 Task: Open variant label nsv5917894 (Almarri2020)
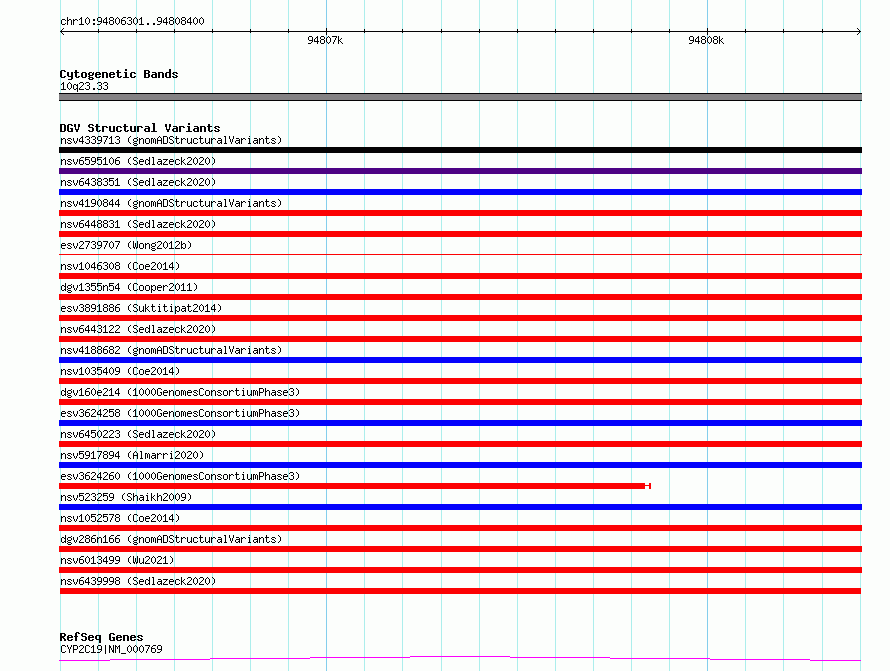tap(132, 455)
